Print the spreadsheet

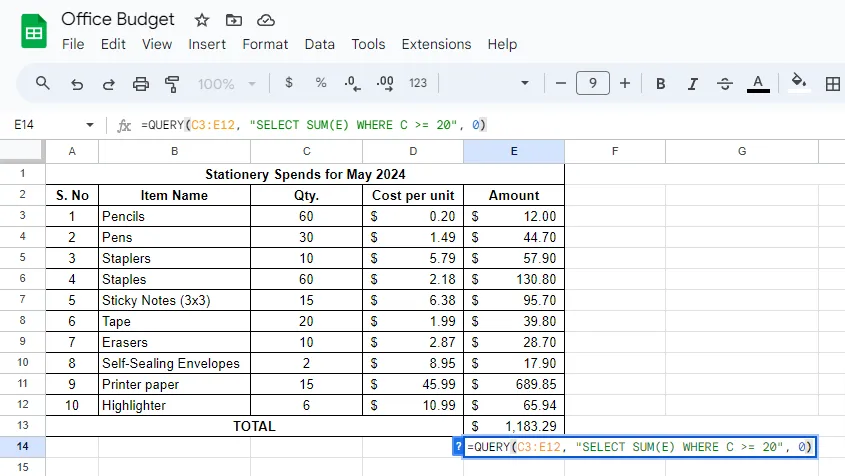coord(141,84)
